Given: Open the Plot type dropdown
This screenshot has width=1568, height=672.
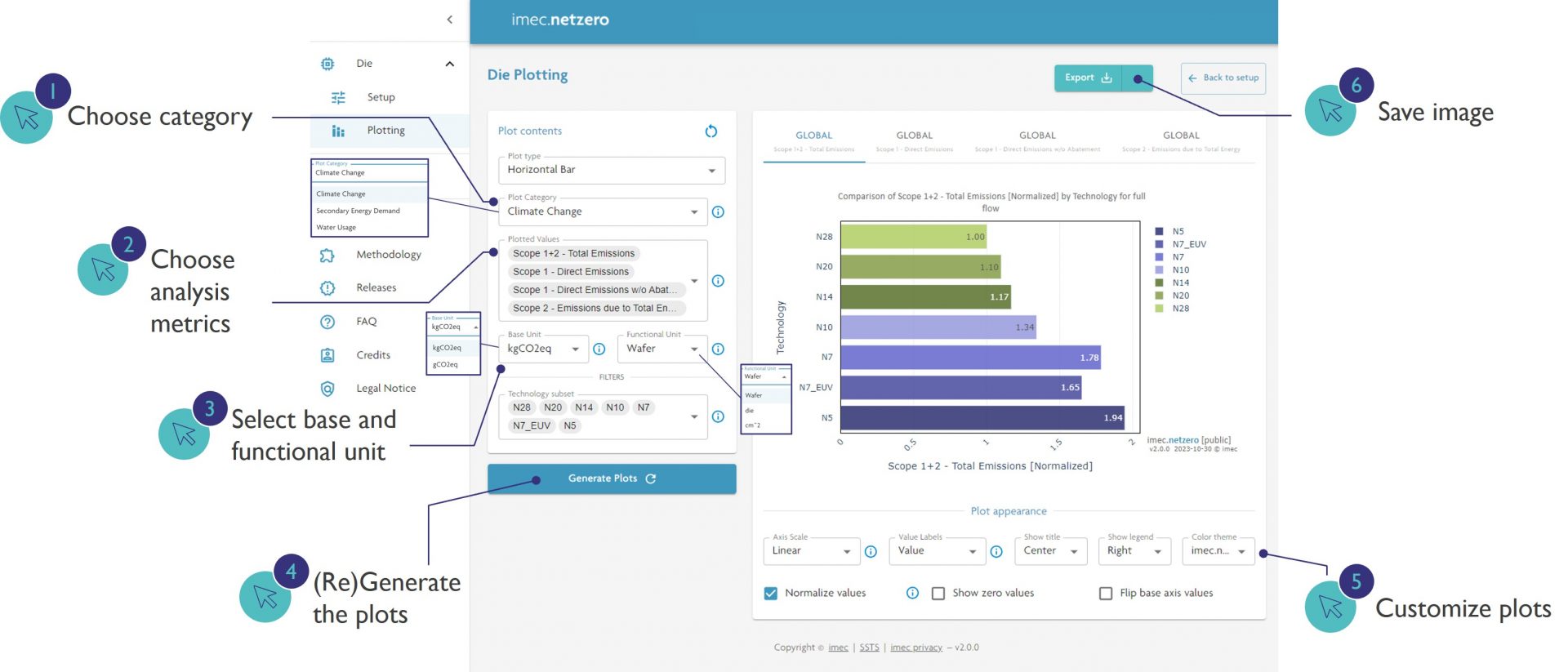Looking at the screenshot, I should point(611,170).
